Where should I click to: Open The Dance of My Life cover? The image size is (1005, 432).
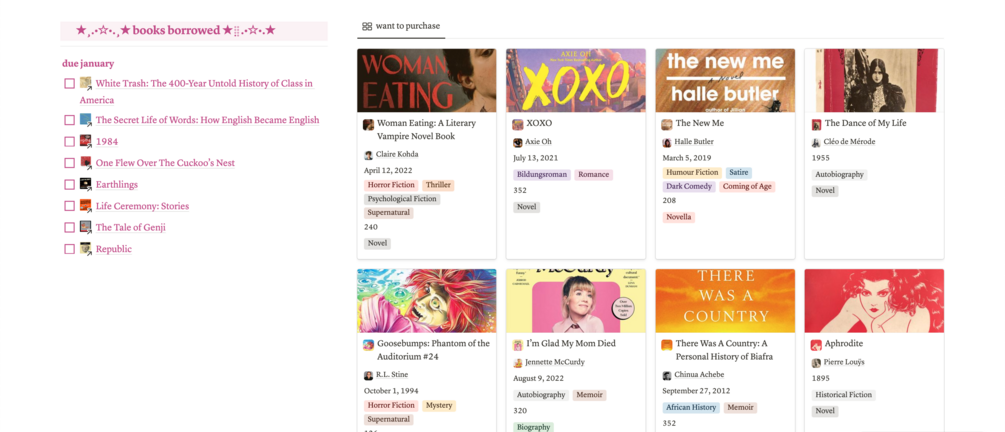click(874, 80)
